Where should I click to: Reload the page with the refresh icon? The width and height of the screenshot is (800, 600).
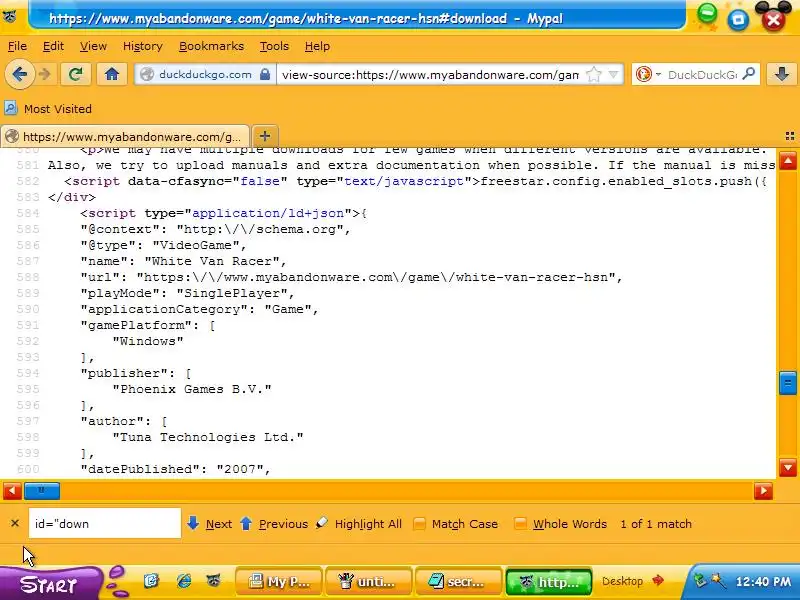(76, 74)
